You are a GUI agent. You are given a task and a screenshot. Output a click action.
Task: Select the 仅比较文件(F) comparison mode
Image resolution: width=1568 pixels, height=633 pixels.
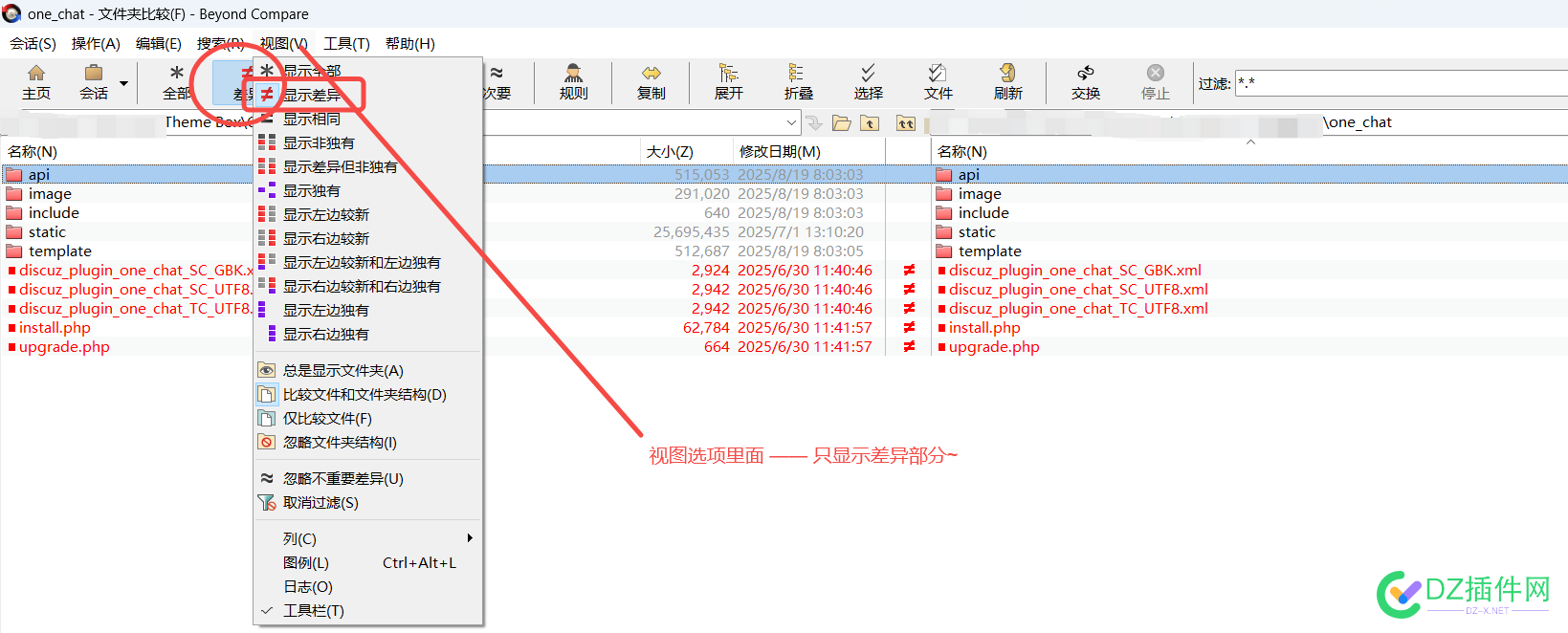click(x=327, y=418)
